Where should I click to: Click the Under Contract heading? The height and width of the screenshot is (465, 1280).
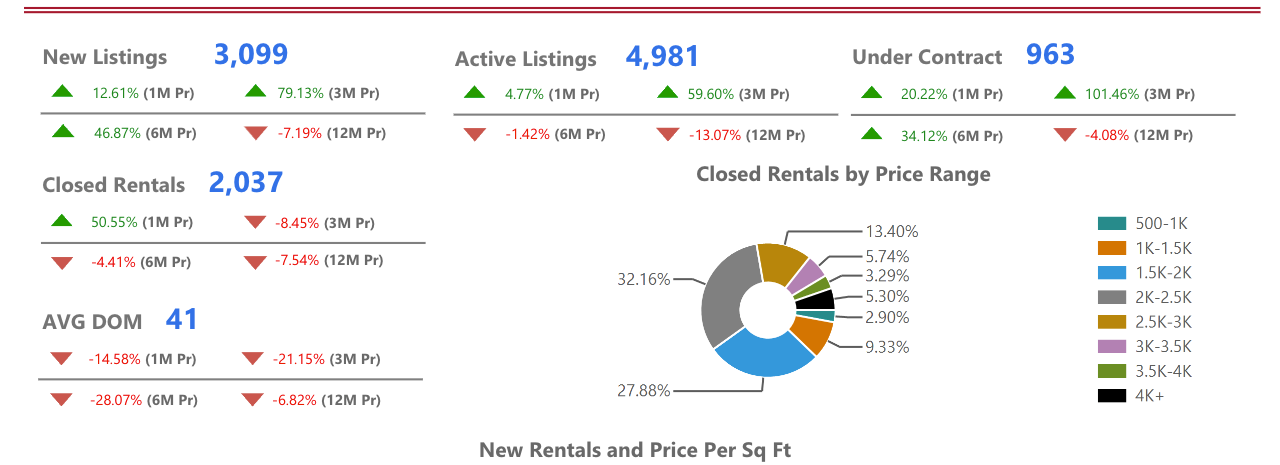coord(927,57)
